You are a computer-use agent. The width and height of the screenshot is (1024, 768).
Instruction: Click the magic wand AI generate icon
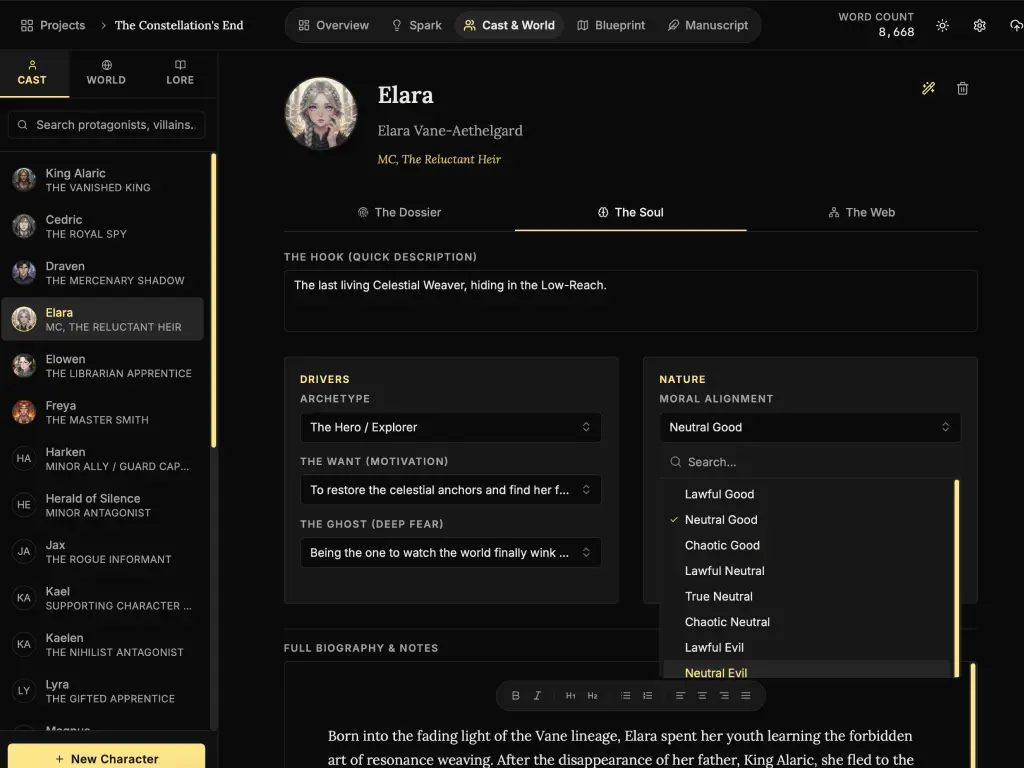pos(928,89)
